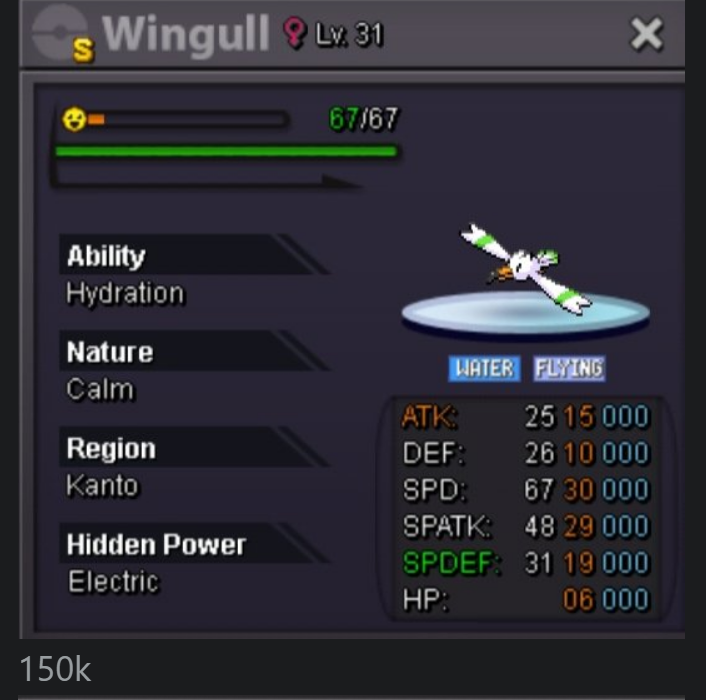Click the pink female gender symbol
The height and width of the screenshot is (700, 706).
[x=294, y=32]
